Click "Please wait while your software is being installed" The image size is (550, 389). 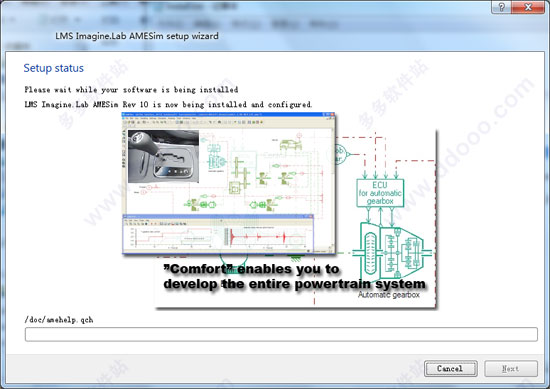pyautogui.click(x=131, y=90)
